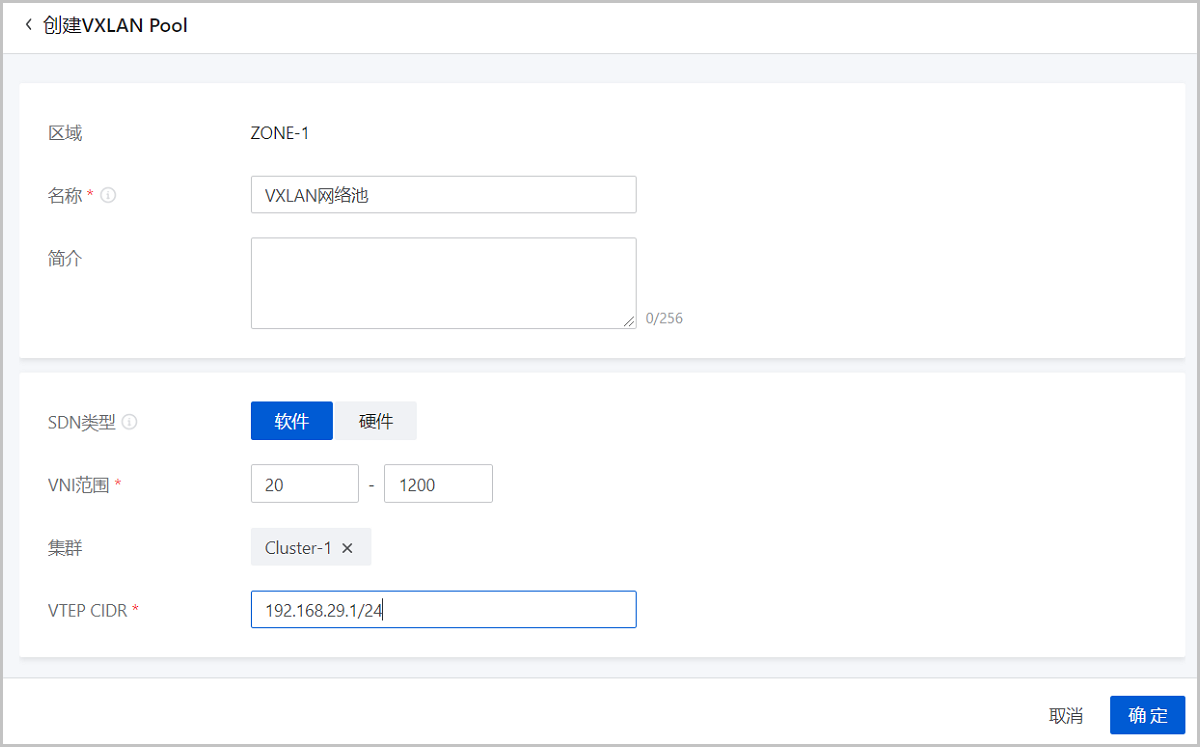
Task: Click the back arrow beside 创建VXLAN Pool
Action: (28, 25)
